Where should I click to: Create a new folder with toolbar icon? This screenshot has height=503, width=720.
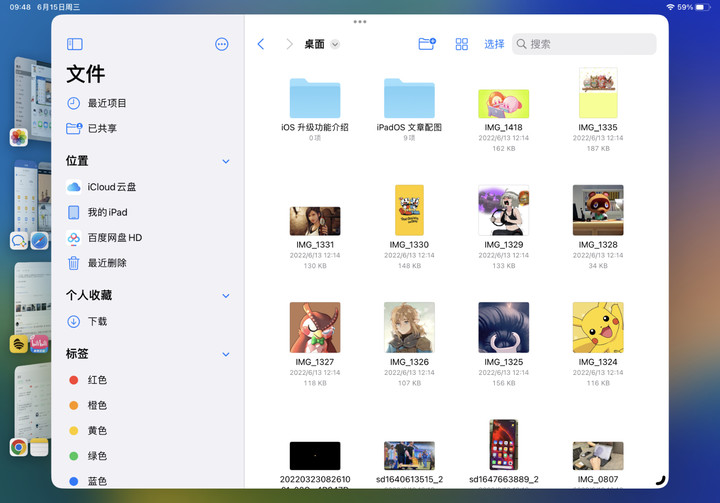point(427,44)
